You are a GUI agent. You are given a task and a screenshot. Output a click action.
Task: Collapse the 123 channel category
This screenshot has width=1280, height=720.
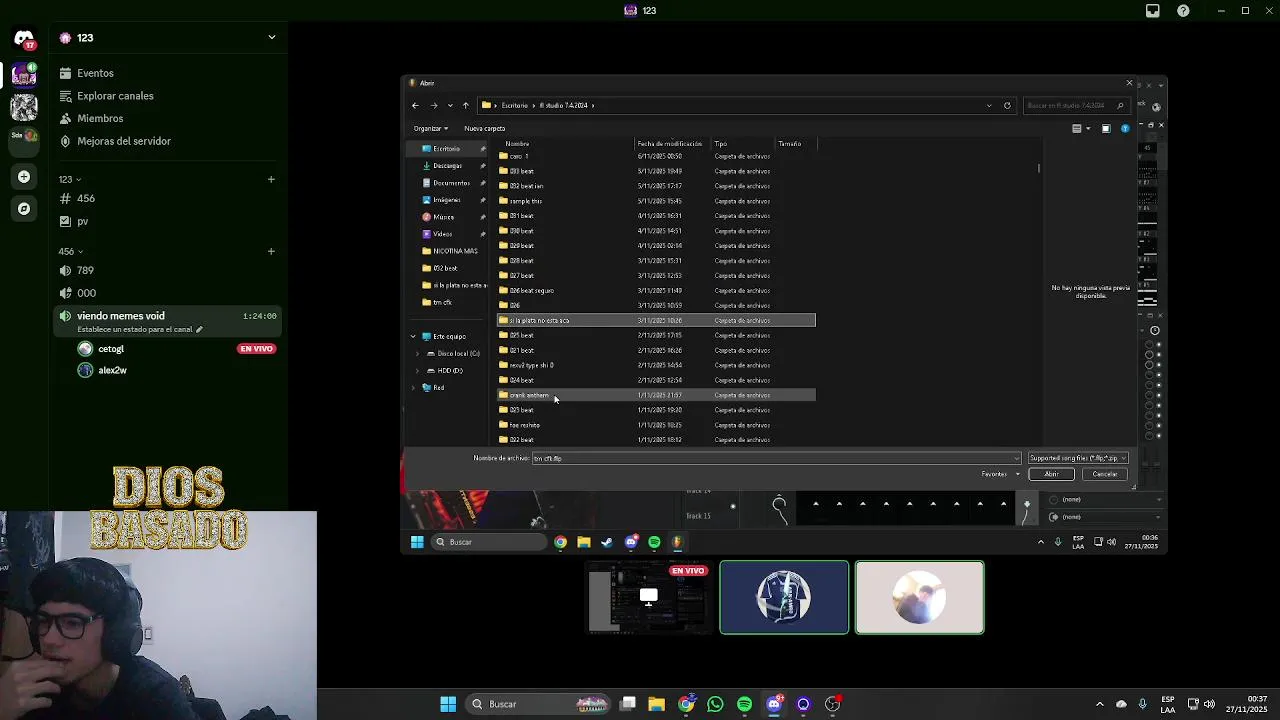click(x=70, y=180)
